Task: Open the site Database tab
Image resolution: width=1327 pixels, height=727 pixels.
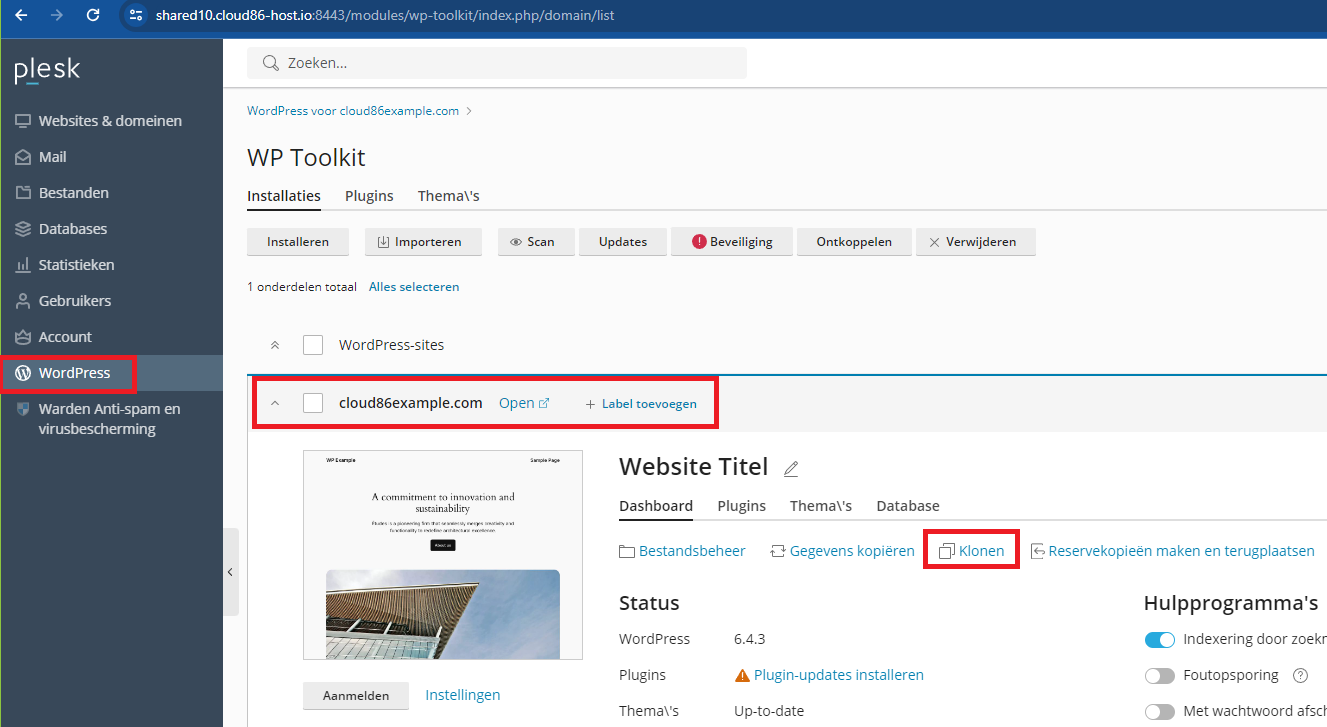Action: coord(908,506)
